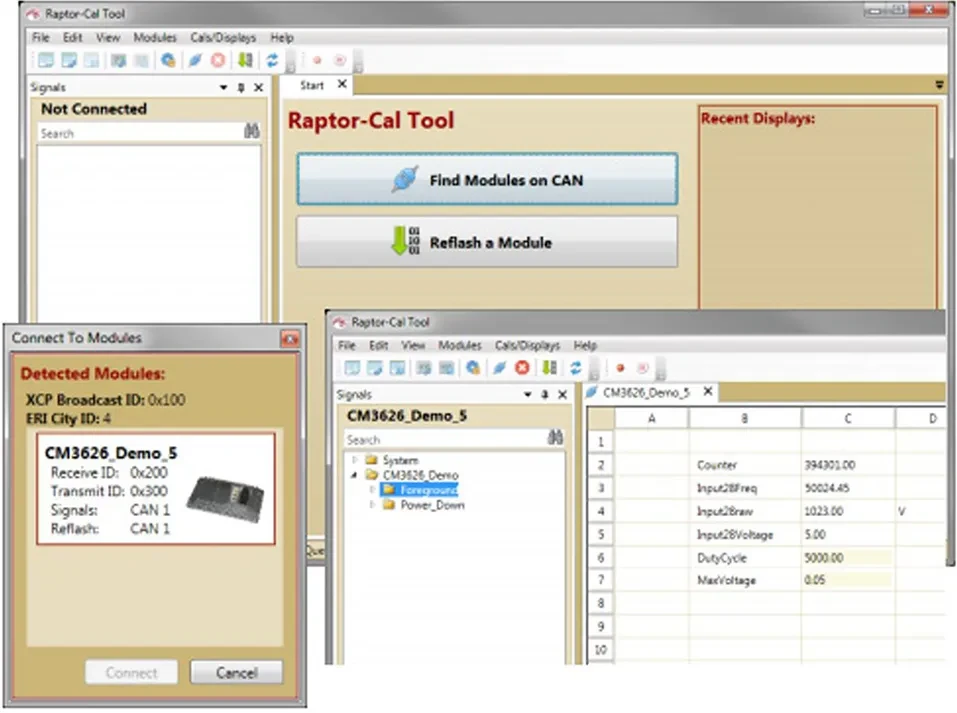
Task: Toggle the pin on the Not Connected Signals panel
Action: click(240, 88)
